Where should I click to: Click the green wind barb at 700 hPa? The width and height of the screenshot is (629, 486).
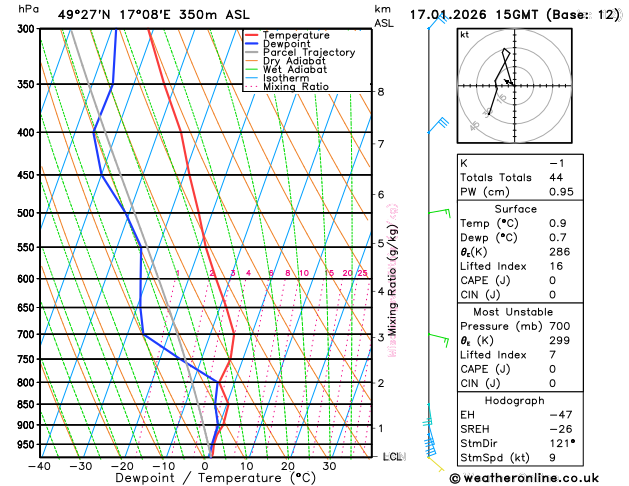[439, 339]
